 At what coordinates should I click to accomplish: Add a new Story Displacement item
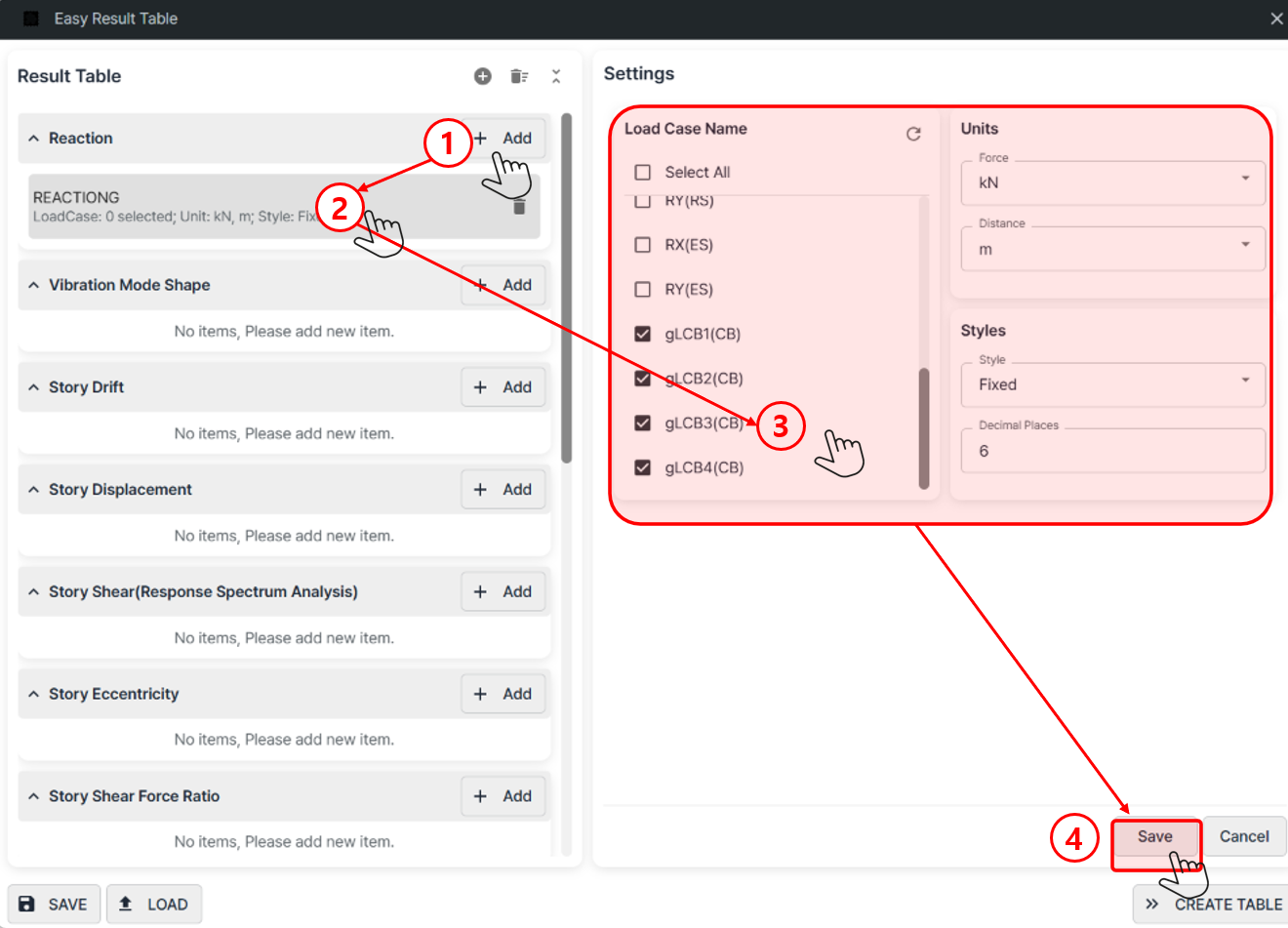point(503,490)
